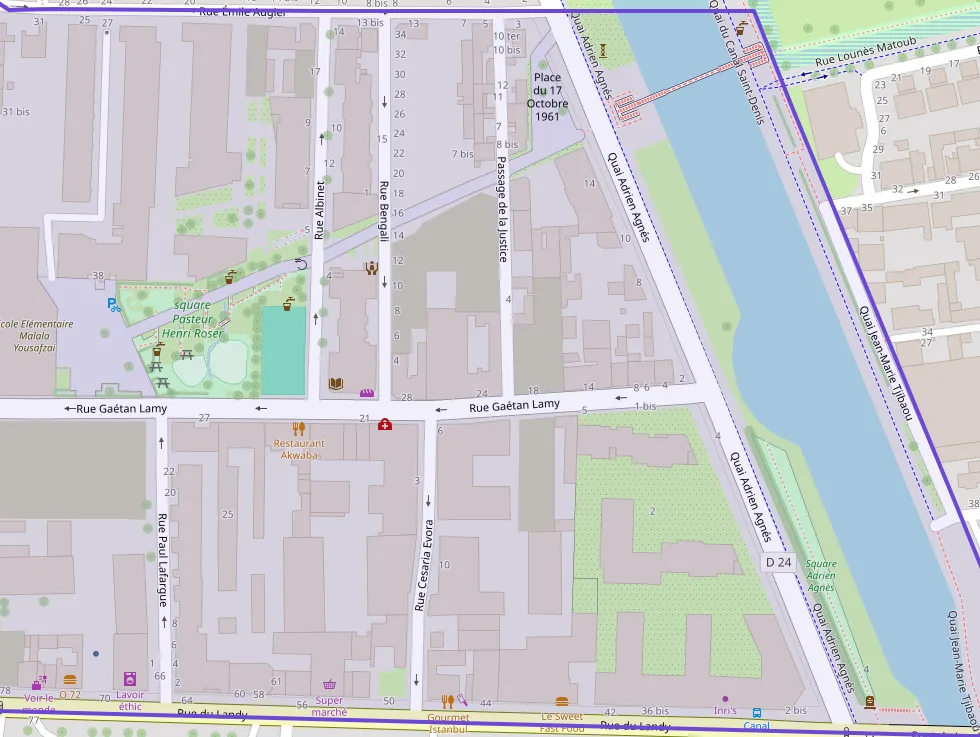The width and height of the screenshot is (980, 737).
Task: Click the Restaurant Akwaba fork-and-knife icon
Action: click(x=298, y=429)
